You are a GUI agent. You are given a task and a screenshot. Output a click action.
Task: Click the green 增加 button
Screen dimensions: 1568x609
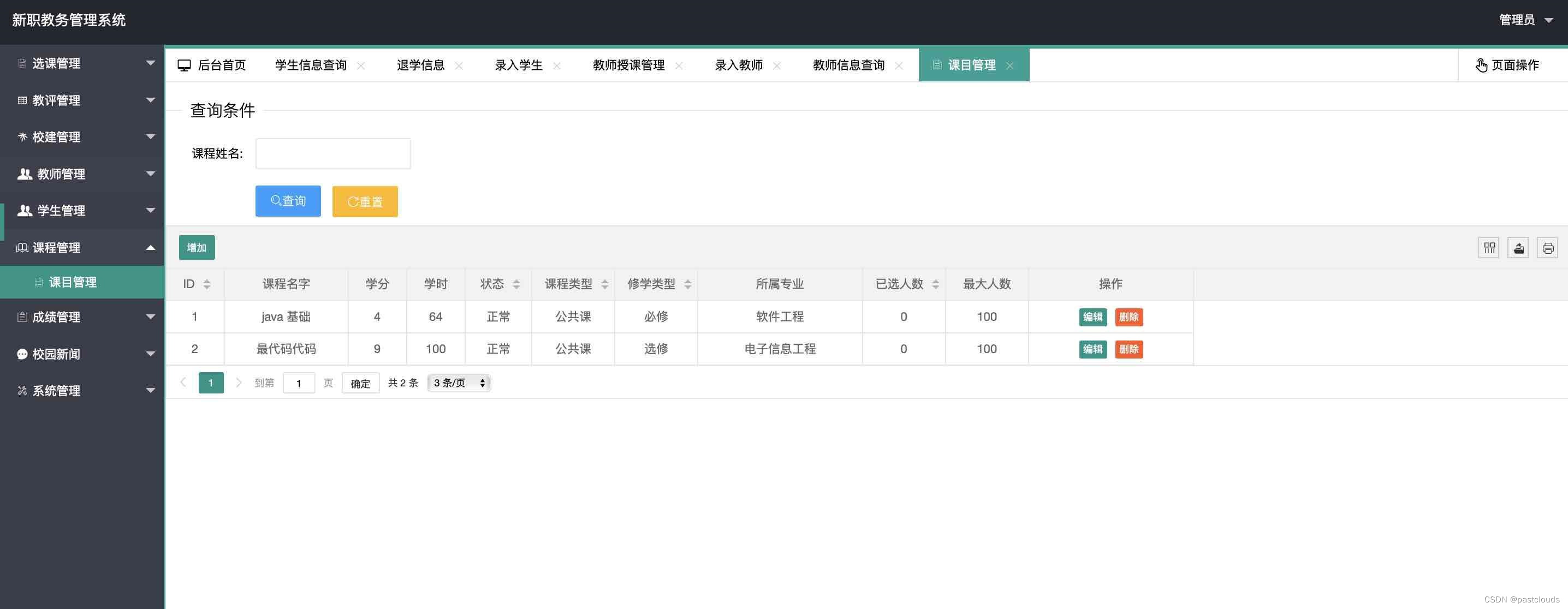click(197, 248)
